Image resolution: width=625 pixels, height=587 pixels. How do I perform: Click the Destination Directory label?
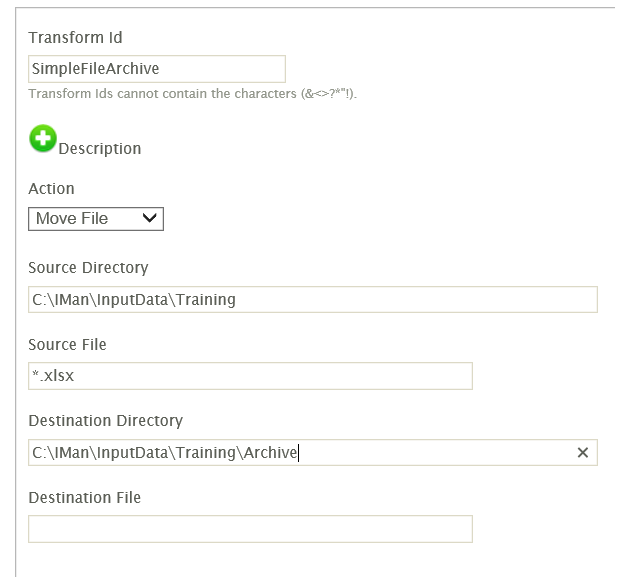pos(105,421)
